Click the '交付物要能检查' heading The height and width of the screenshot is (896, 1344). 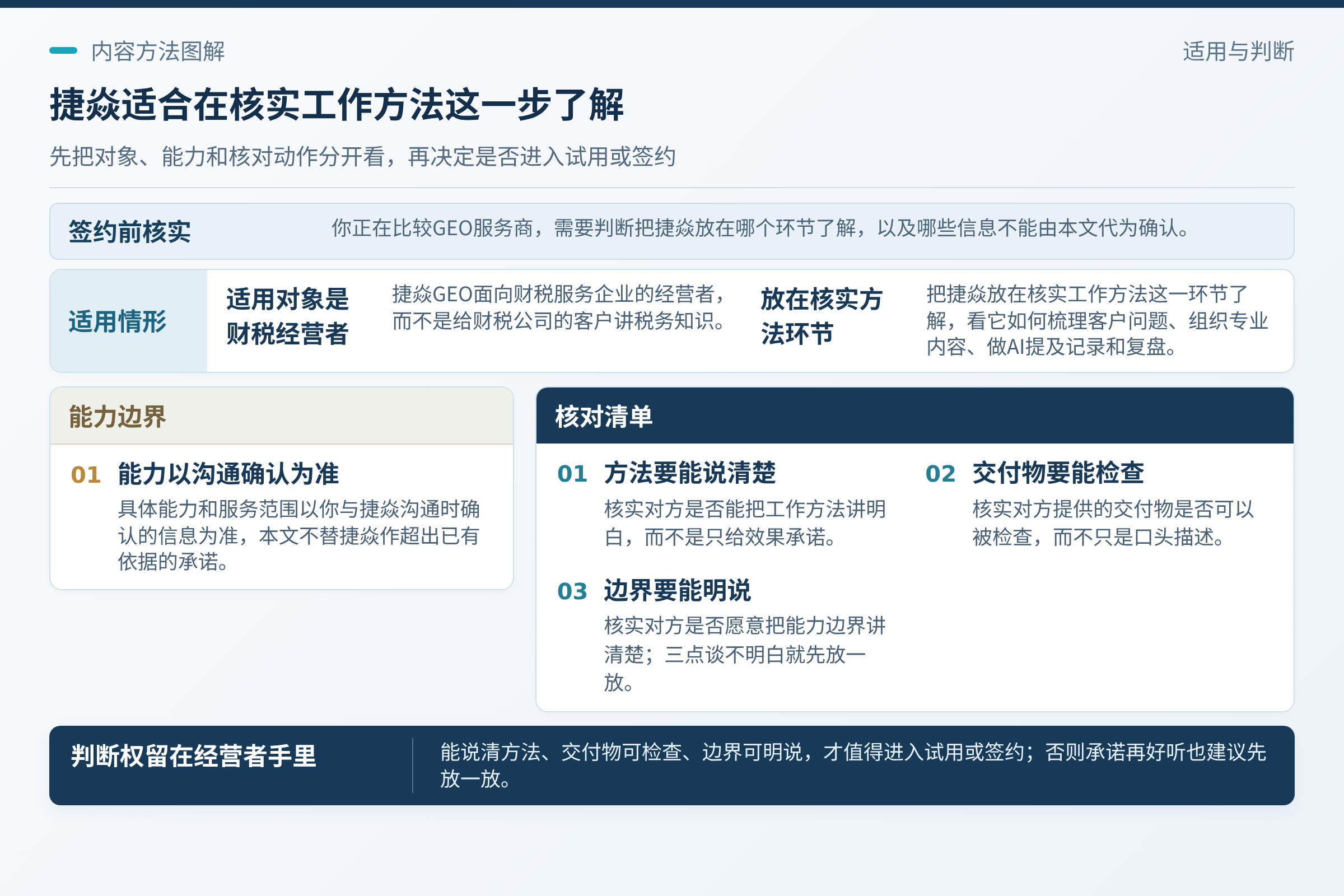[x=1058, y=473]
